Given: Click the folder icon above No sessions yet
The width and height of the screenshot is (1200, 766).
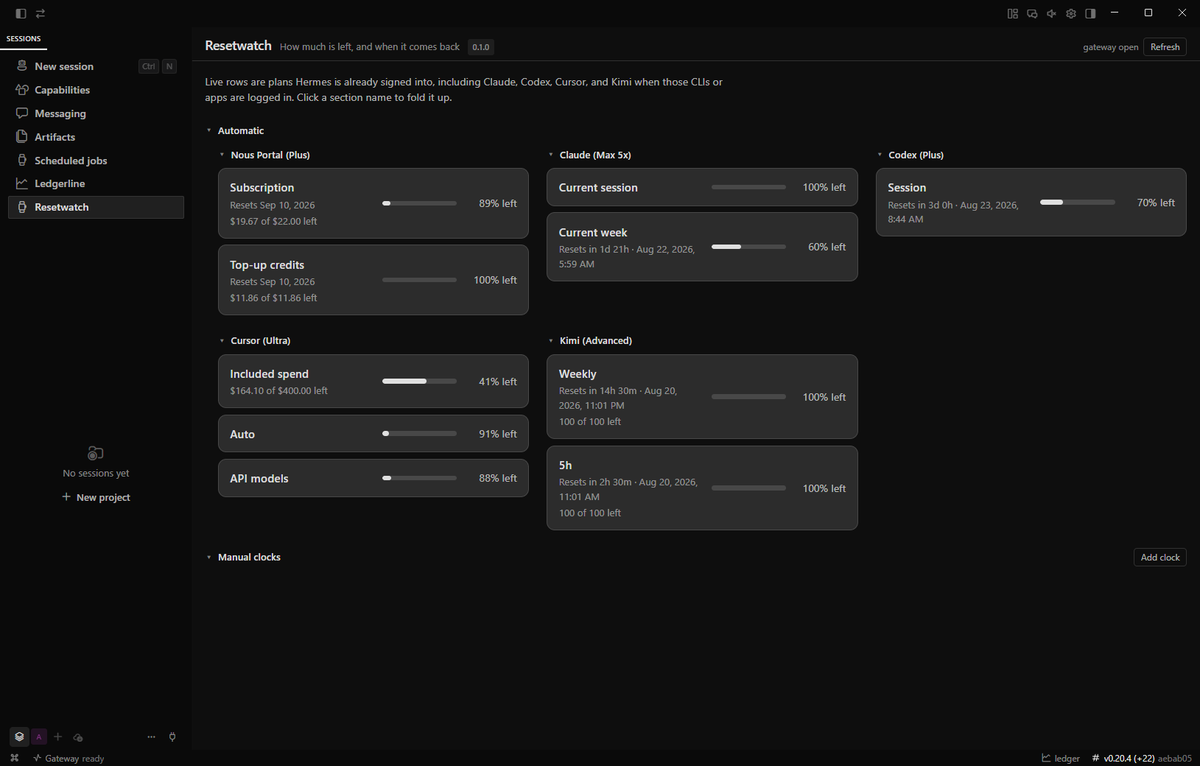Looking at the screenshot, I should (x=96, y=453).
